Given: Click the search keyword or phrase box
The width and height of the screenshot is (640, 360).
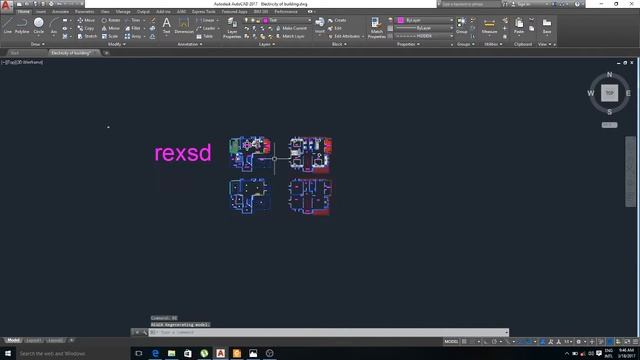Looking at the screenshot, I should [x=469, y=4].
